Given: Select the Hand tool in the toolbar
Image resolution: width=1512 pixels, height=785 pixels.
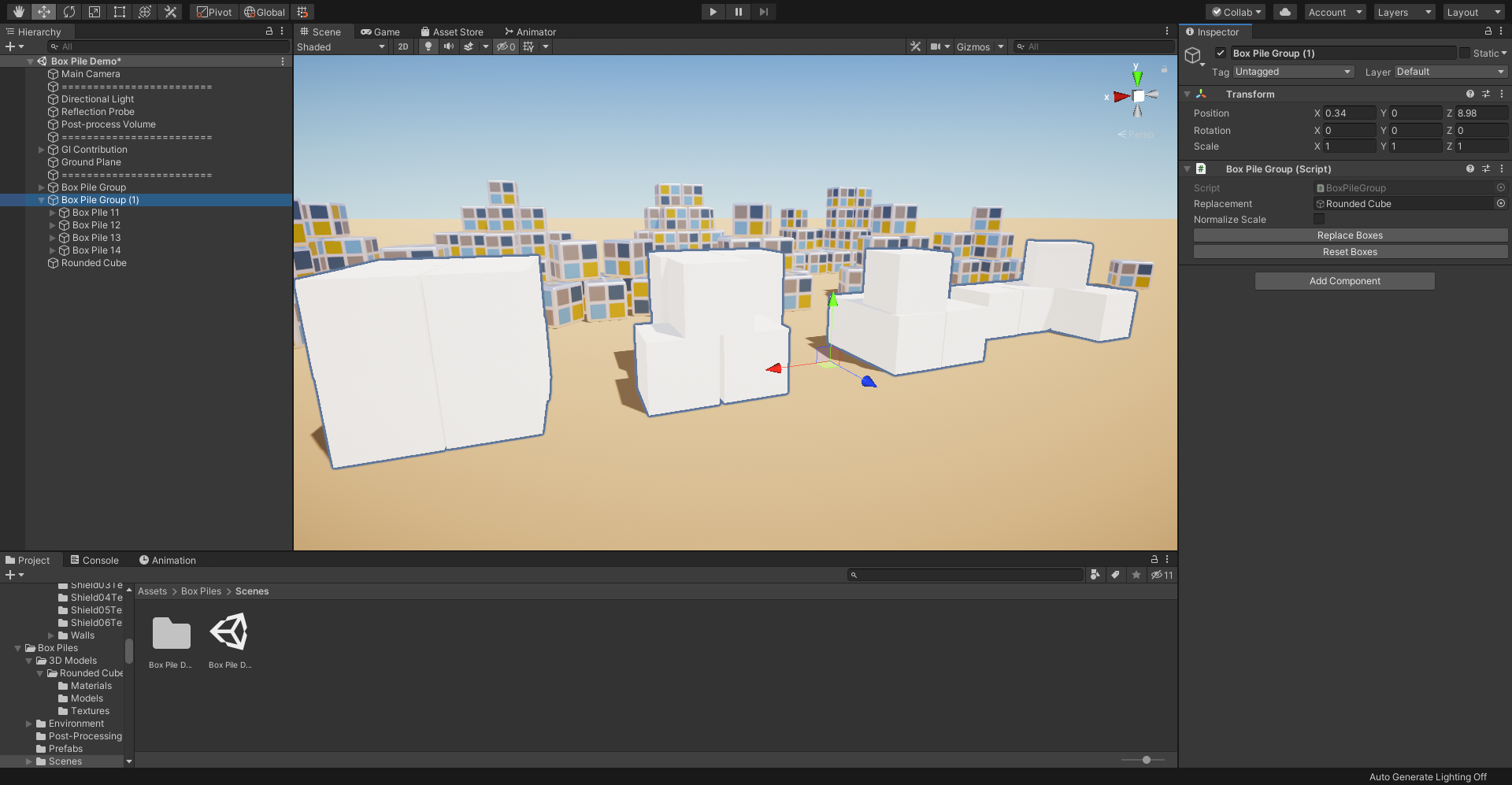Looking at the screenshot, I should point(17,12).
